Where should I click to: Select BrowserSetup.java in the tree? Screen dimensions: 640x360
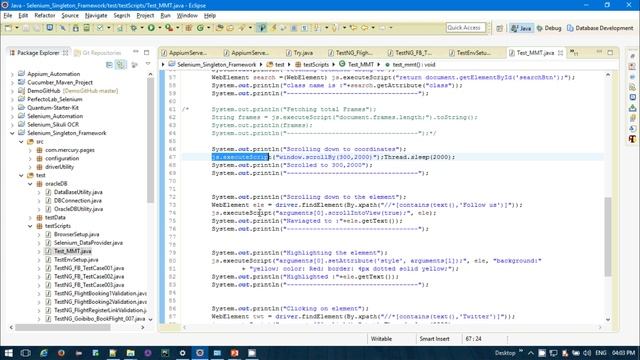(76, 235)
